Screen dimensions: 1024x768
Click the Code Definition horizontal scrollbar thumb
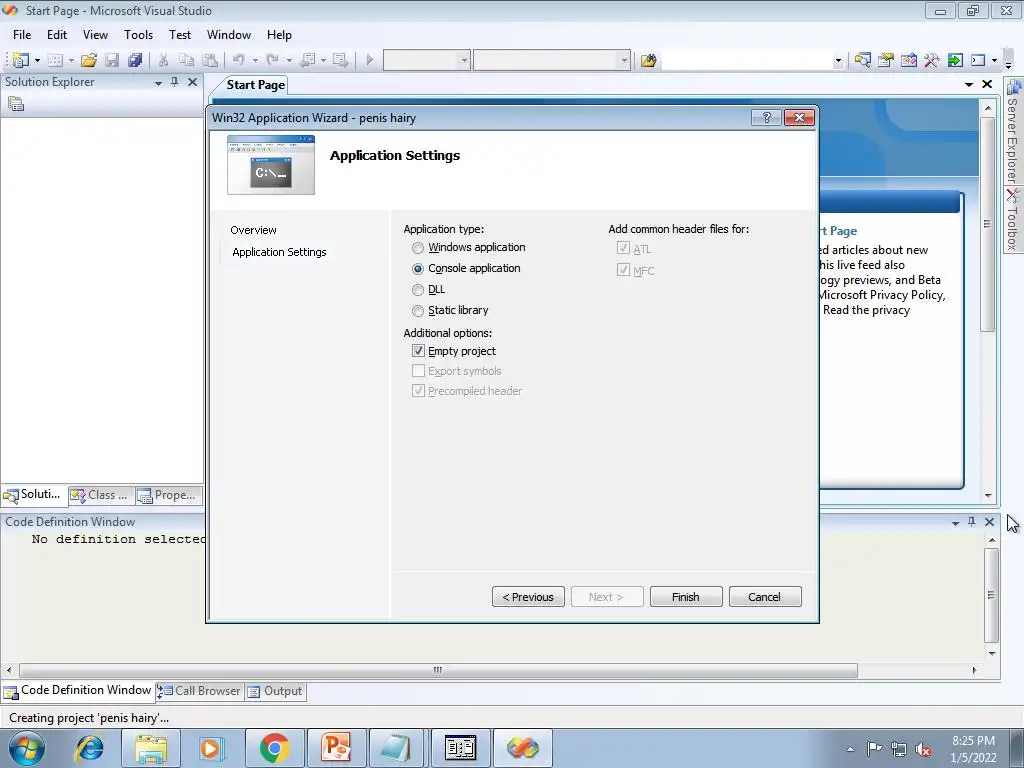pyautogui.click(x=438, y=670)
